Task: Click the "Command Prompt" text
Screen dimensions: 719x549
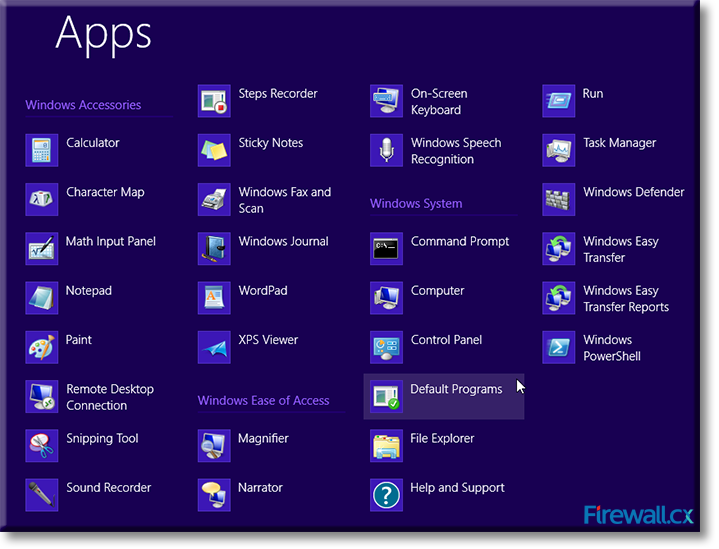Action: pyautogui.click(x=460, y=242)
